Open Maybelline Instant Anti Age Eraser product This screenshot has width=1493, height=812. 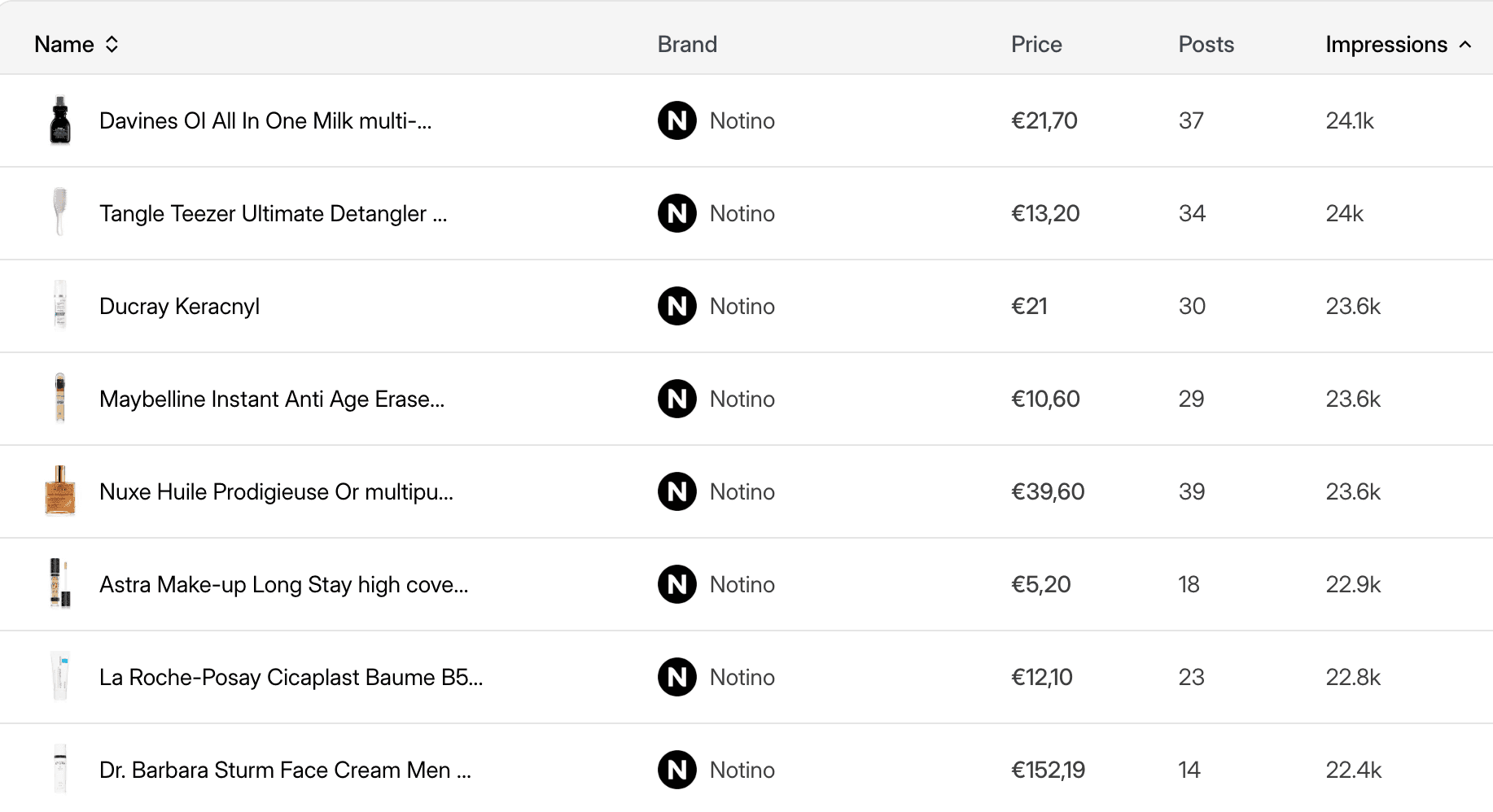coord(272,399)
